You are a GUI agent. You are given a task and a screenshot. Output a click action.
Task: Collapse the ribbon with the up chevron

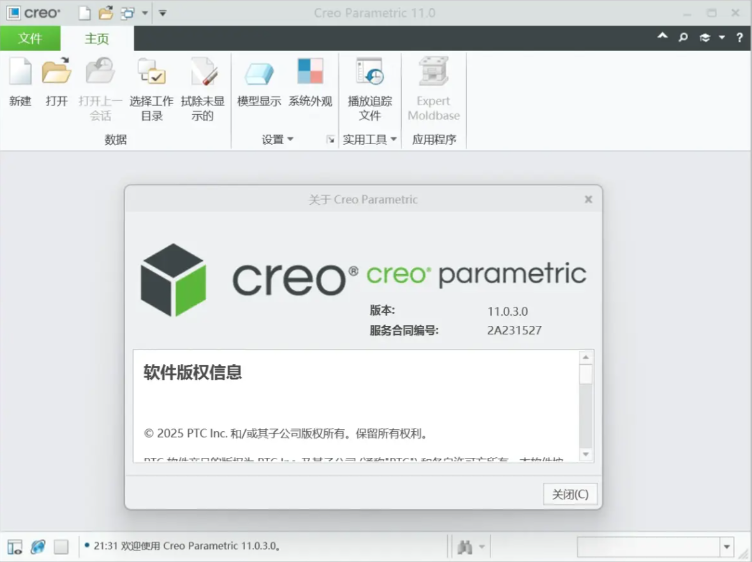click(662, 36)
